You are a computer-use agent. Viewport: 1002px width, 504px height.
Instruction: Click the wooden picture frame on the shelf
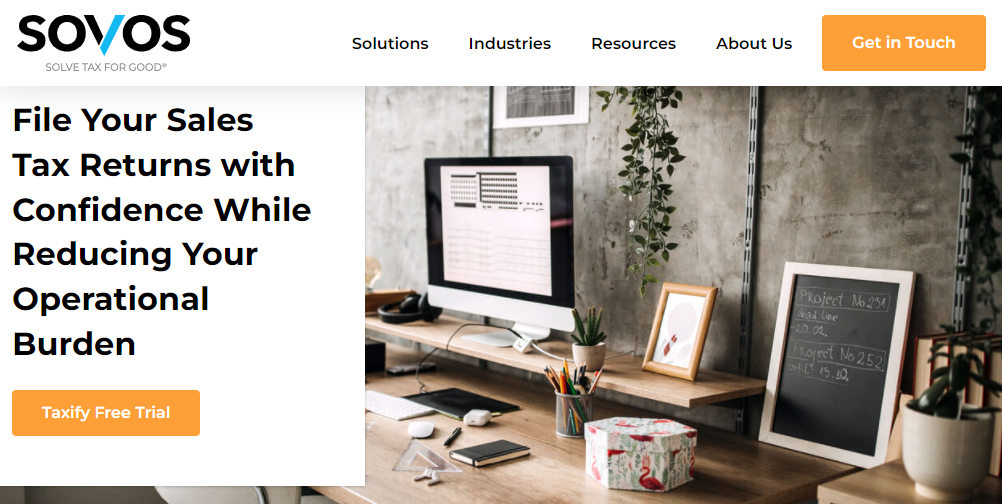(679, 332)
